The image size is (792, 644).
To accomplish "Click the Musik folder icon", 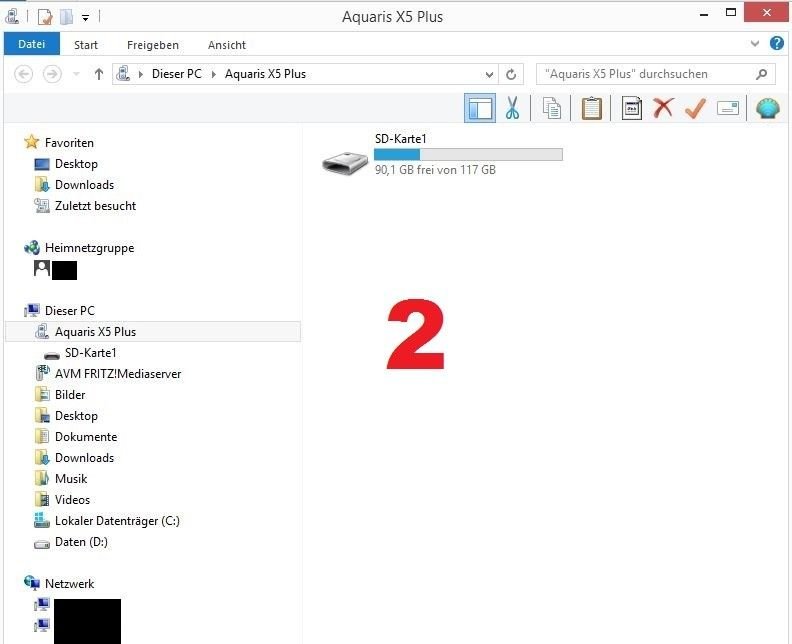I will click(42, 478).
